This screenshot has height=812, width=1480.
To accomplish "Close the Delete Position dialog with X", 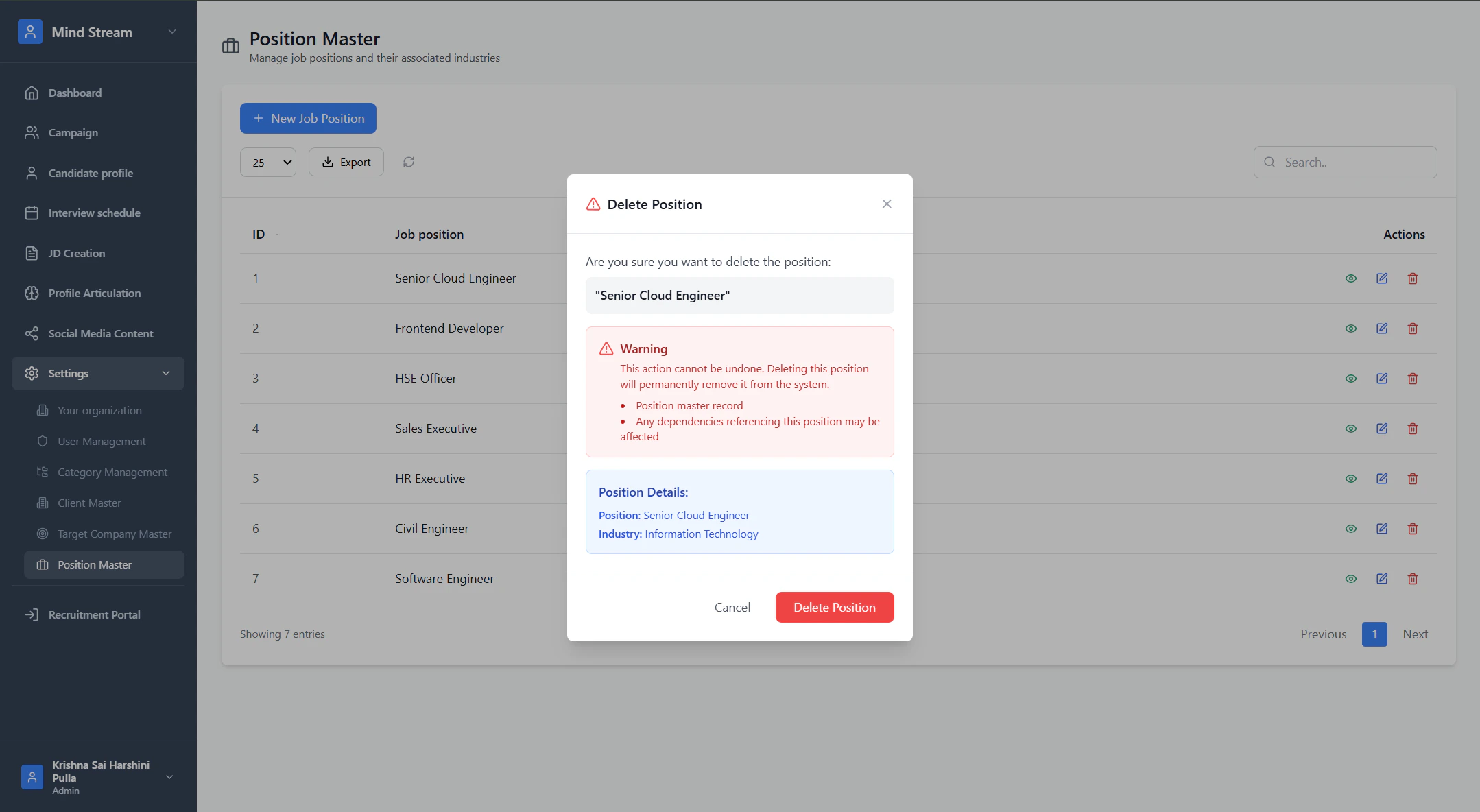I will coord(887,204).
